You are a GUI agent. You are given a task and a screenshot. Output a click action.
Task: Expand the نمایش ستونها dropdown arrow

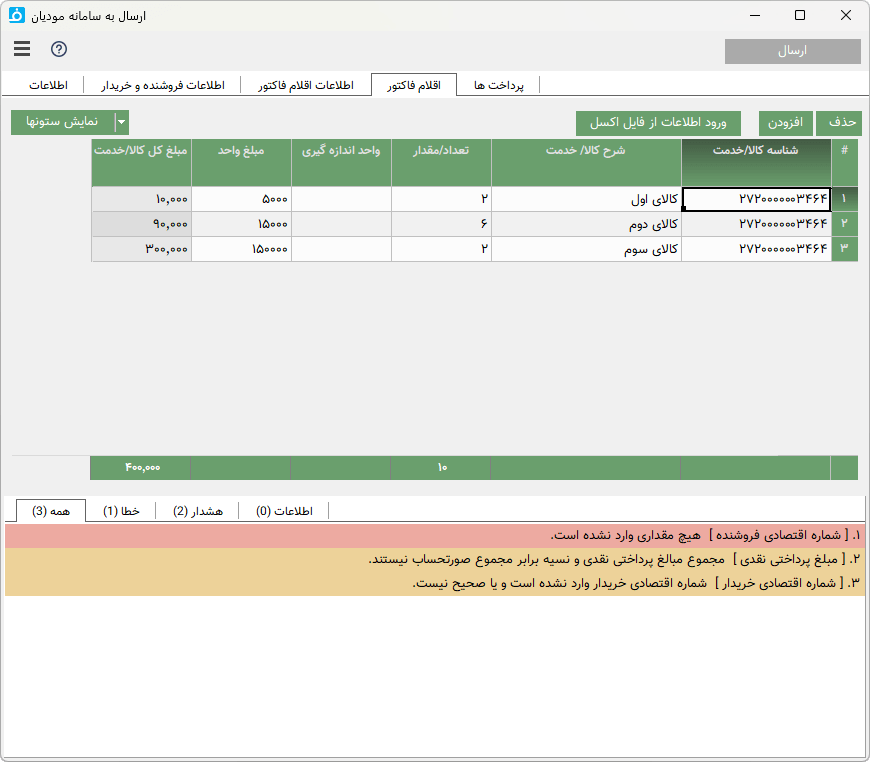pos(121,122)
